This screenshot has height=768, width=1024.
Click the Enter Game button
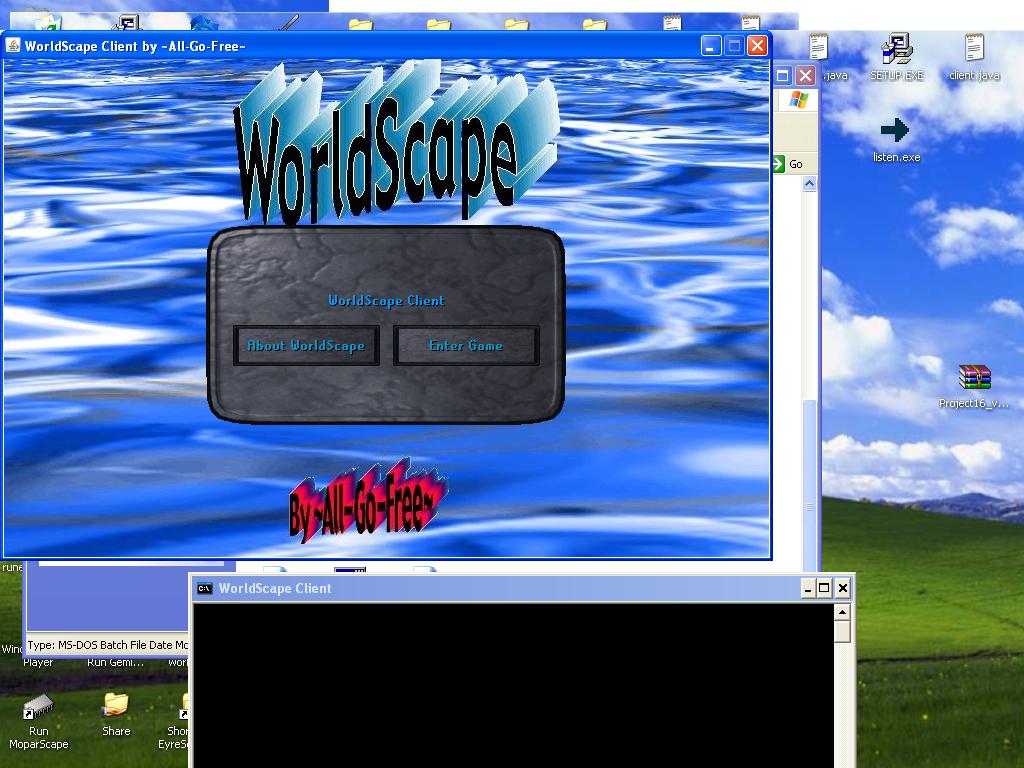click(x=466, y=345)
